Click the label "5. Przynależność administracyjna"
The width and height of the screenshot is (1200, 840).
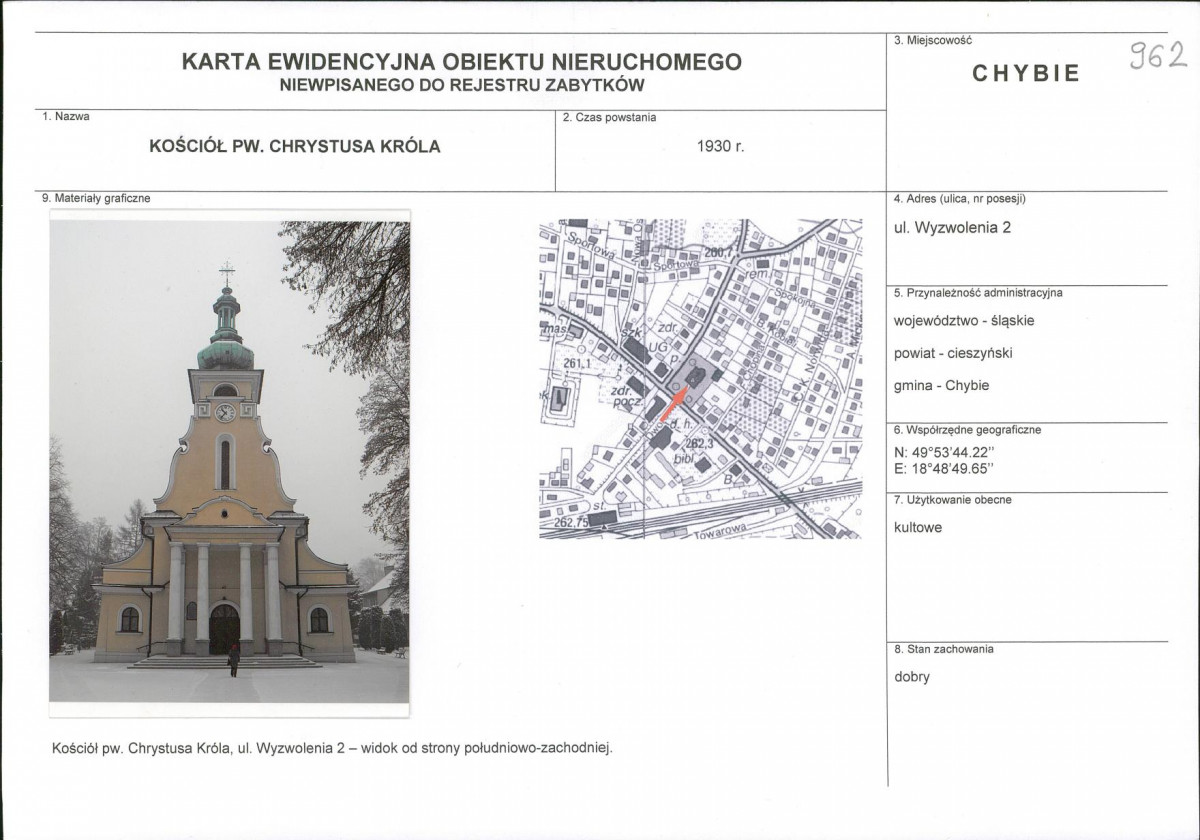(x=978, y=293)
